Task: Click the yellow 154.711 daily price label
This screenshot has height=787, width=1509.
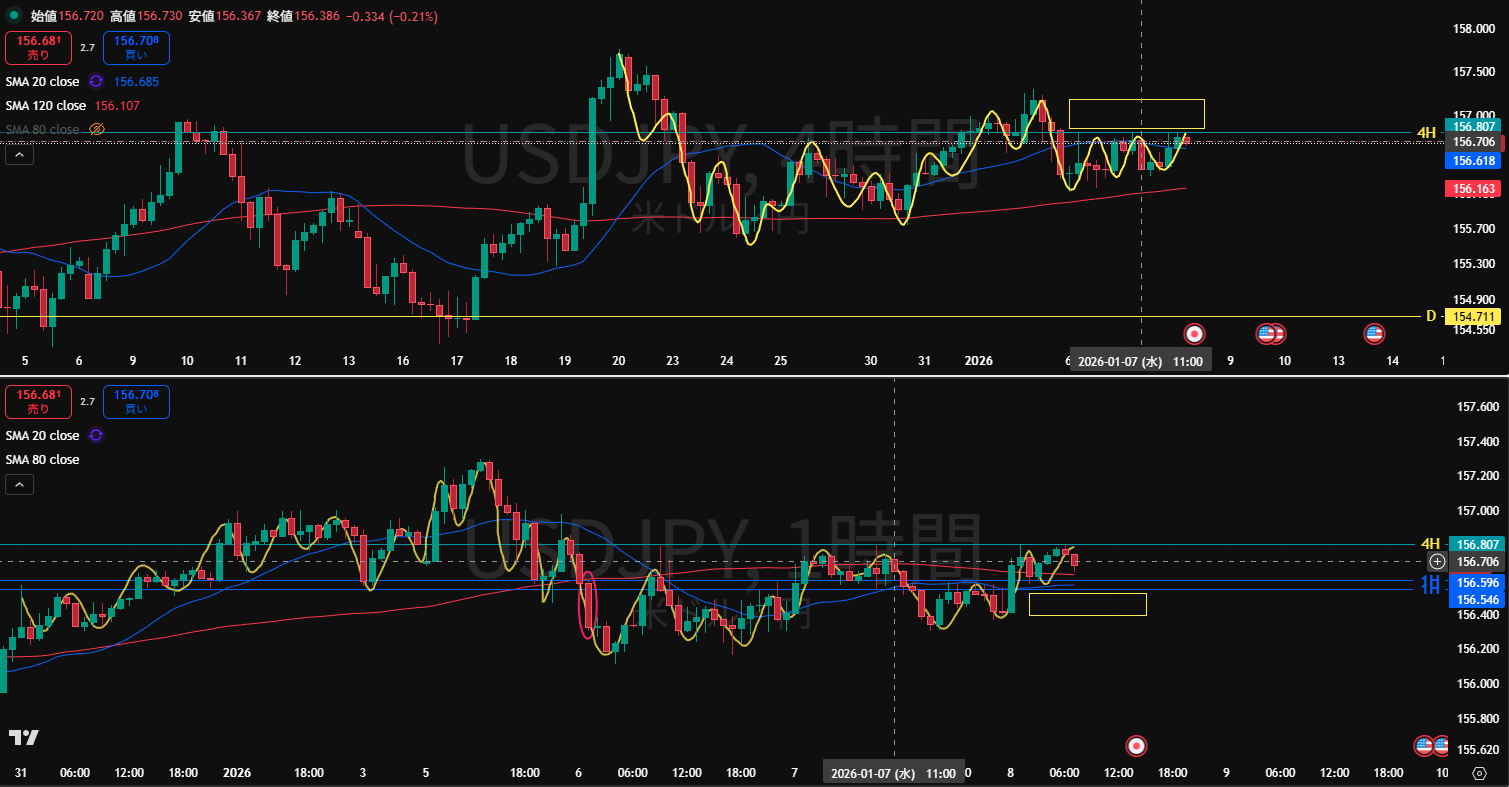Action: tap(1473, 316)
